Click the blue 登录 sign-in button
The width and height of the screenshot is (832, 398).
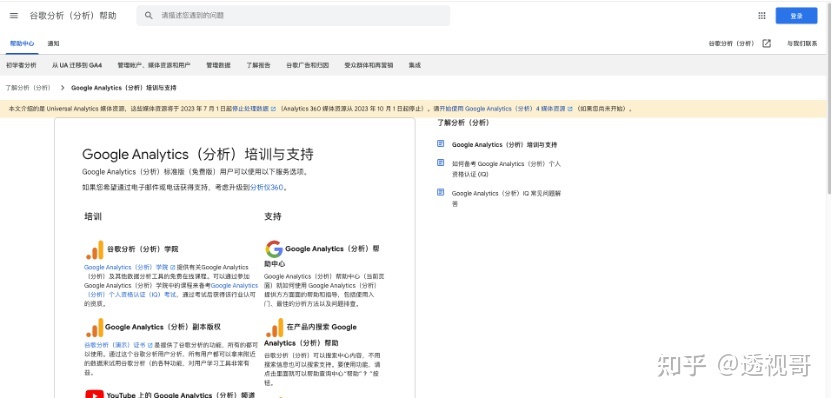click(x=796, y=16)
